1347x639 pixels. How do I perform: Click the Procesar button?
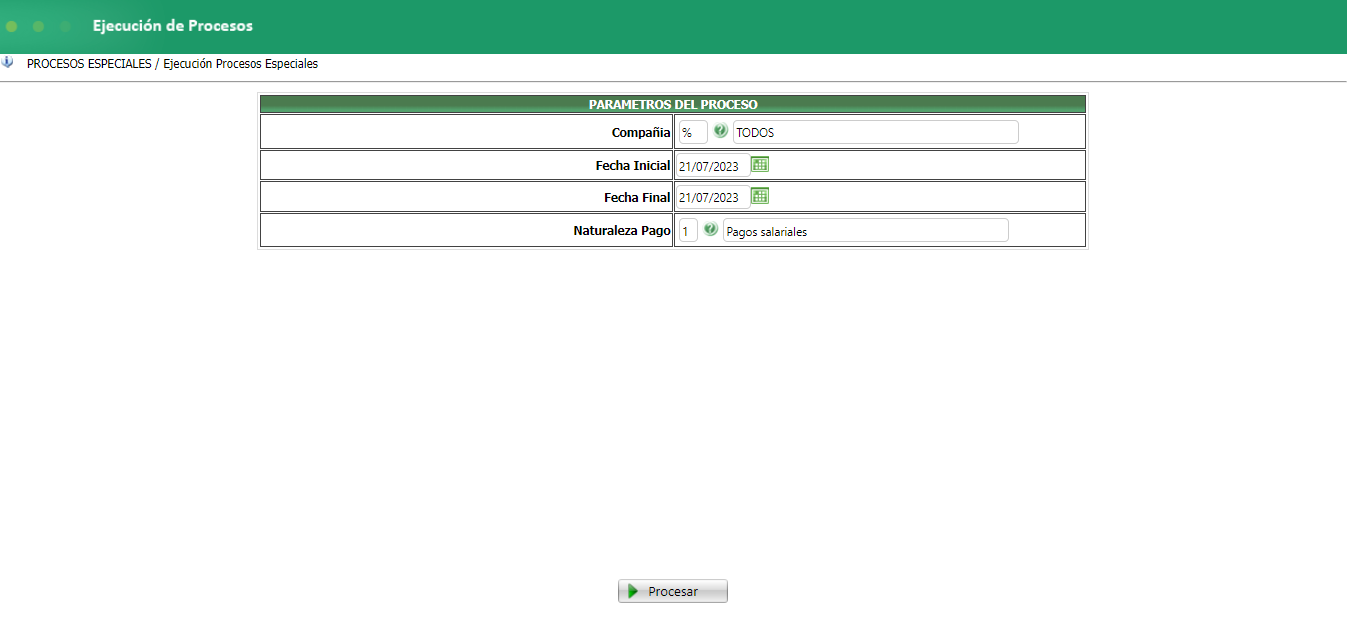click(x=672, y=591)
